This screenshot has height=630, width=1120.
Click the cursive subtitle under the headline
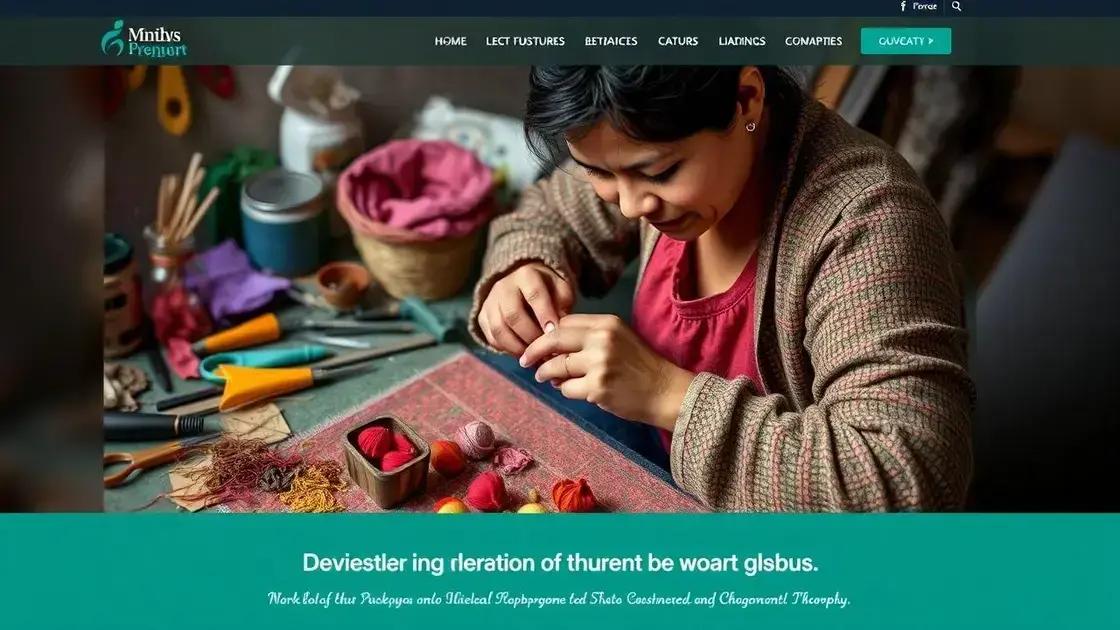click(559, 599)
